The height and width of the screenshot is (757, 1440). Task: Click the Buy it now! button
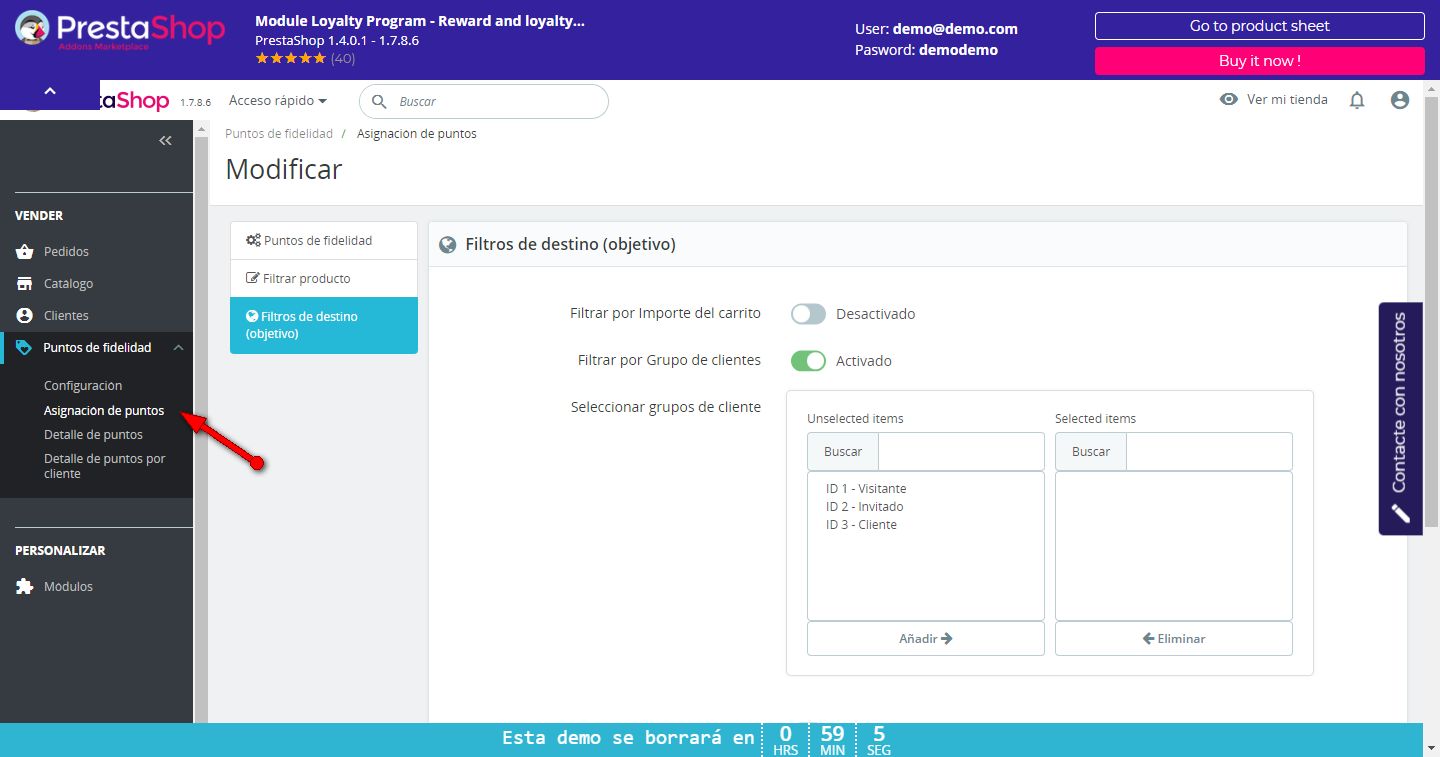[1260, 61]
